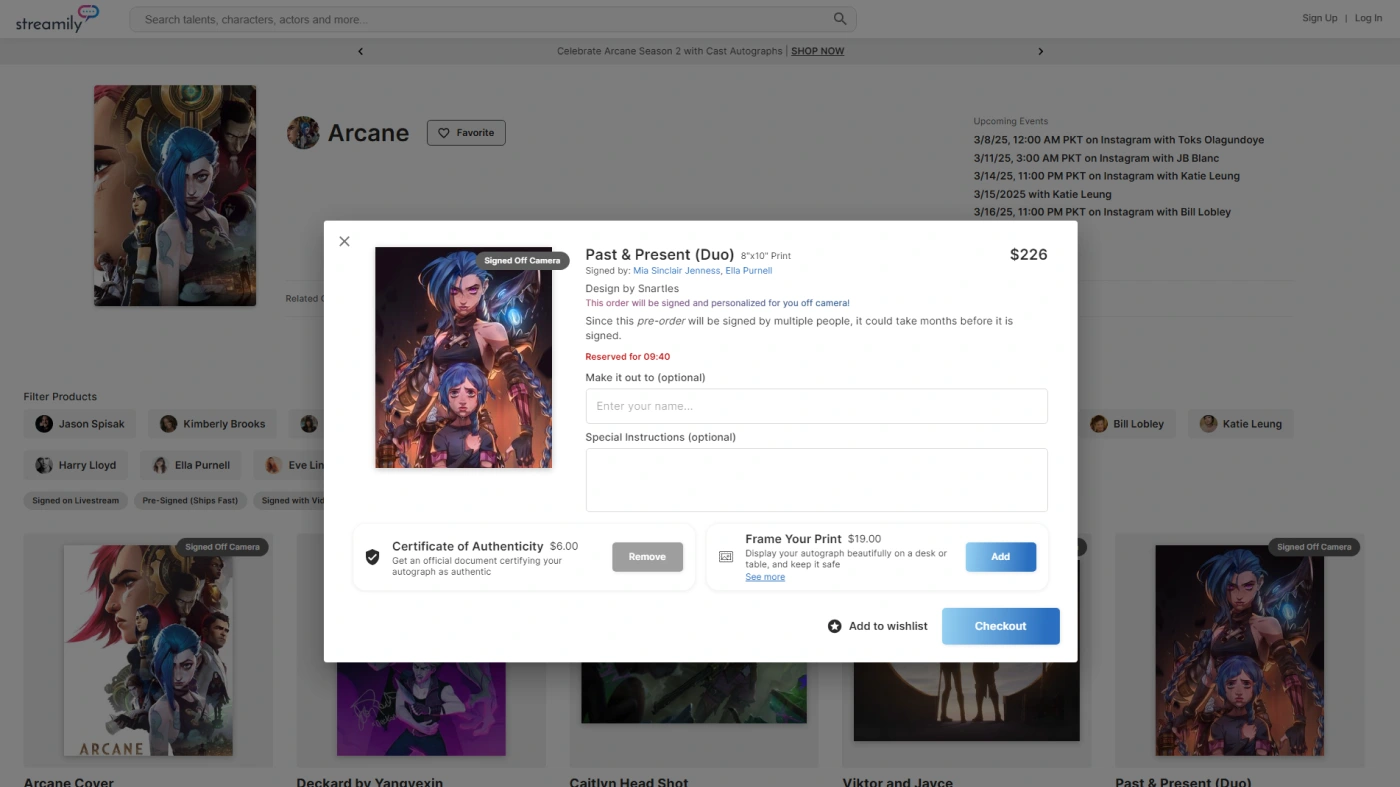Open the Sign Up link
The image size is (1400, 787).
pos(1320,18)
